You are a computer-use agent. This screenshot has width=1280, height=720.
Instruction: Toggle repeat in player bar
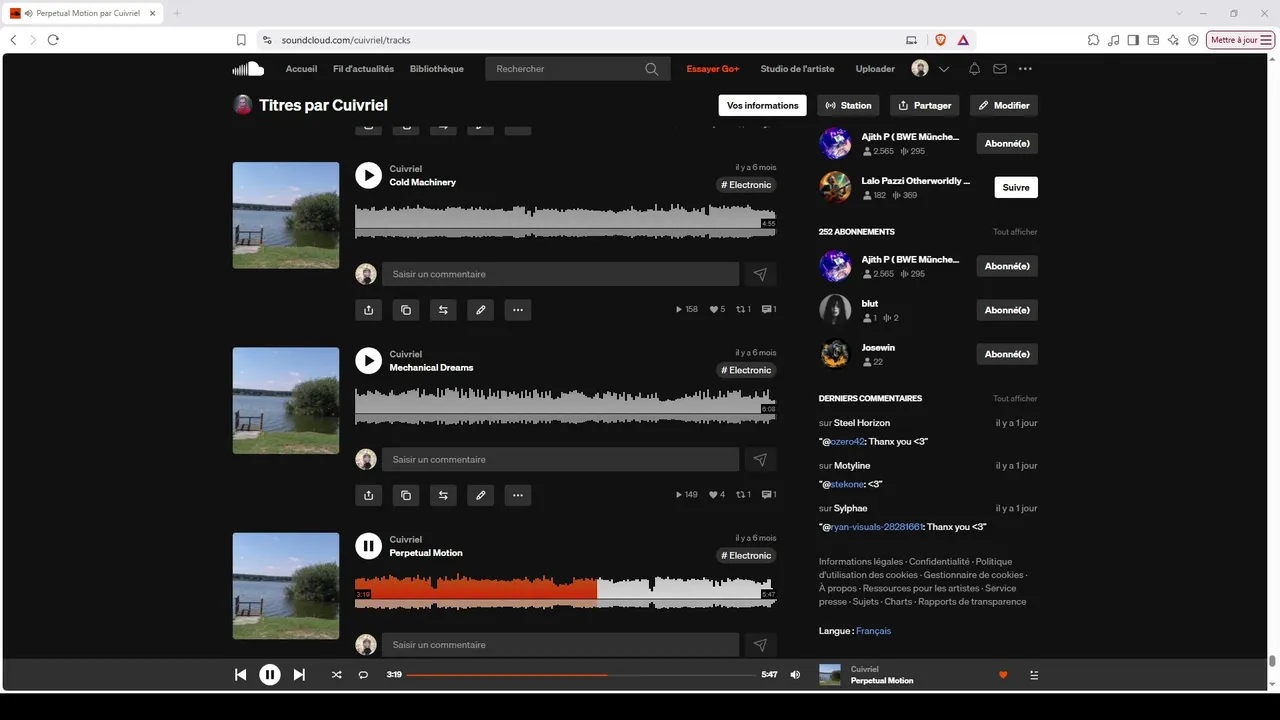(x=363, y=675)
